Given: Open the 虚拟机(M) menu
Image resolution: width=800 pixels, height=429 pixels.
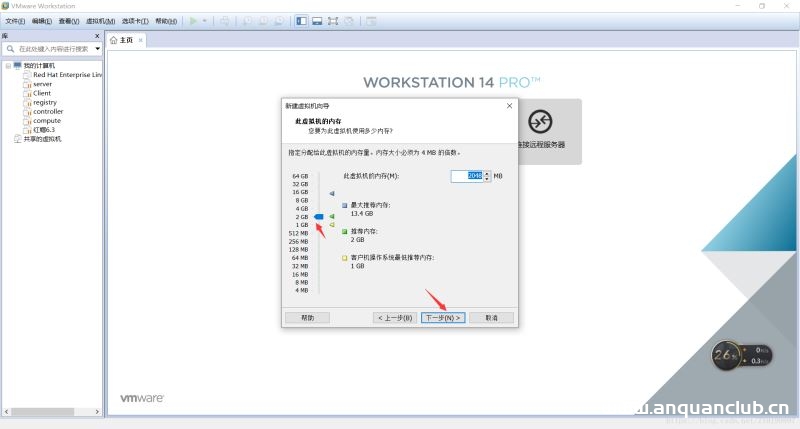Looking at the screenshot, I should coord(101,21).
